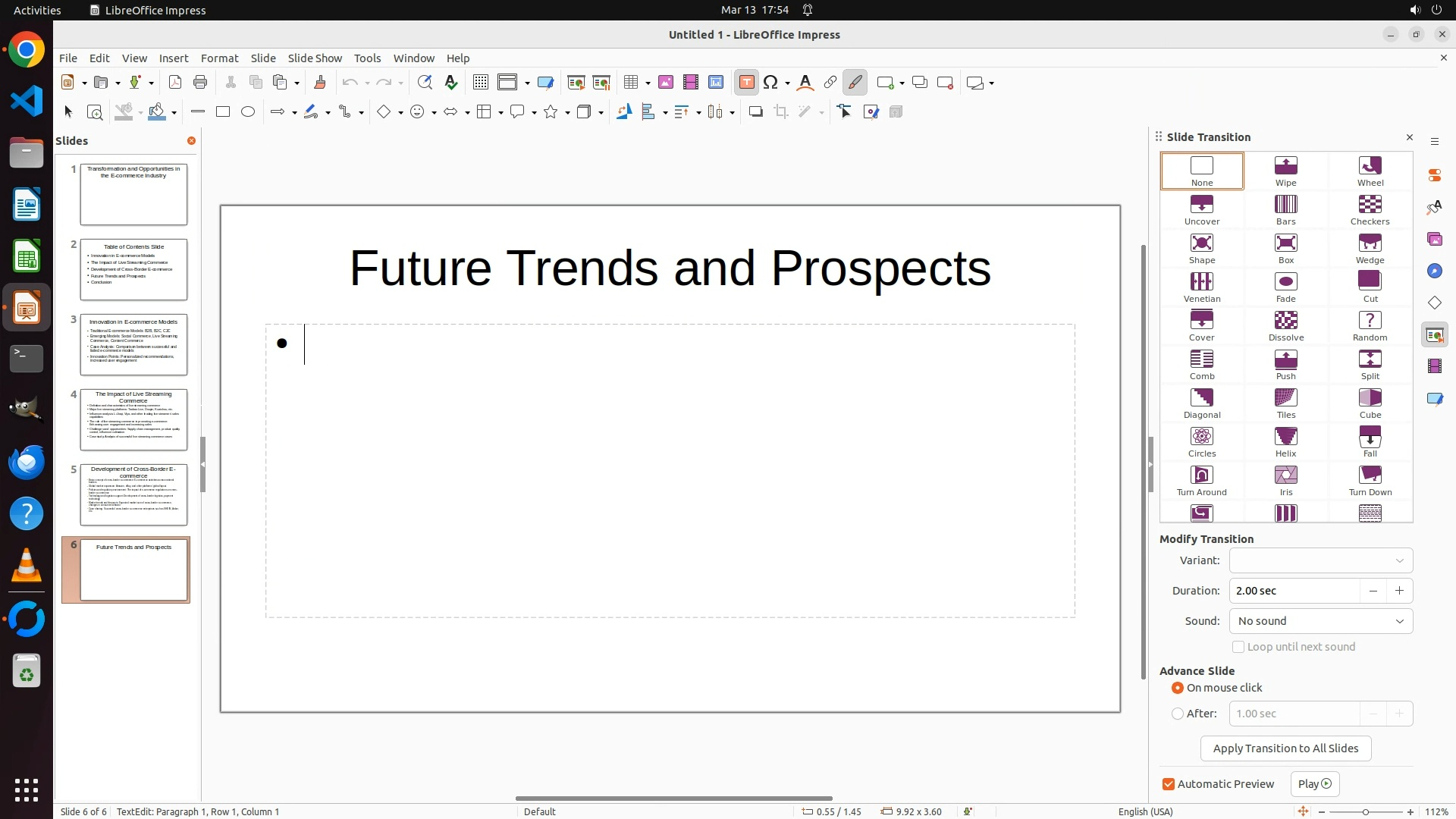Choose the Dissolve transition effect

point(1285,325)
